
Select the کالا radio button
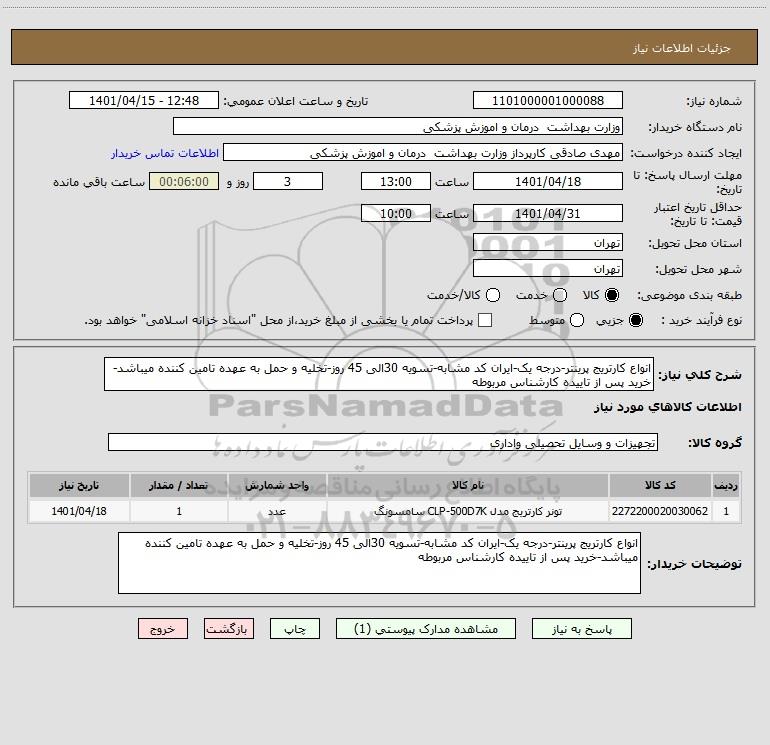click(612, 295)
